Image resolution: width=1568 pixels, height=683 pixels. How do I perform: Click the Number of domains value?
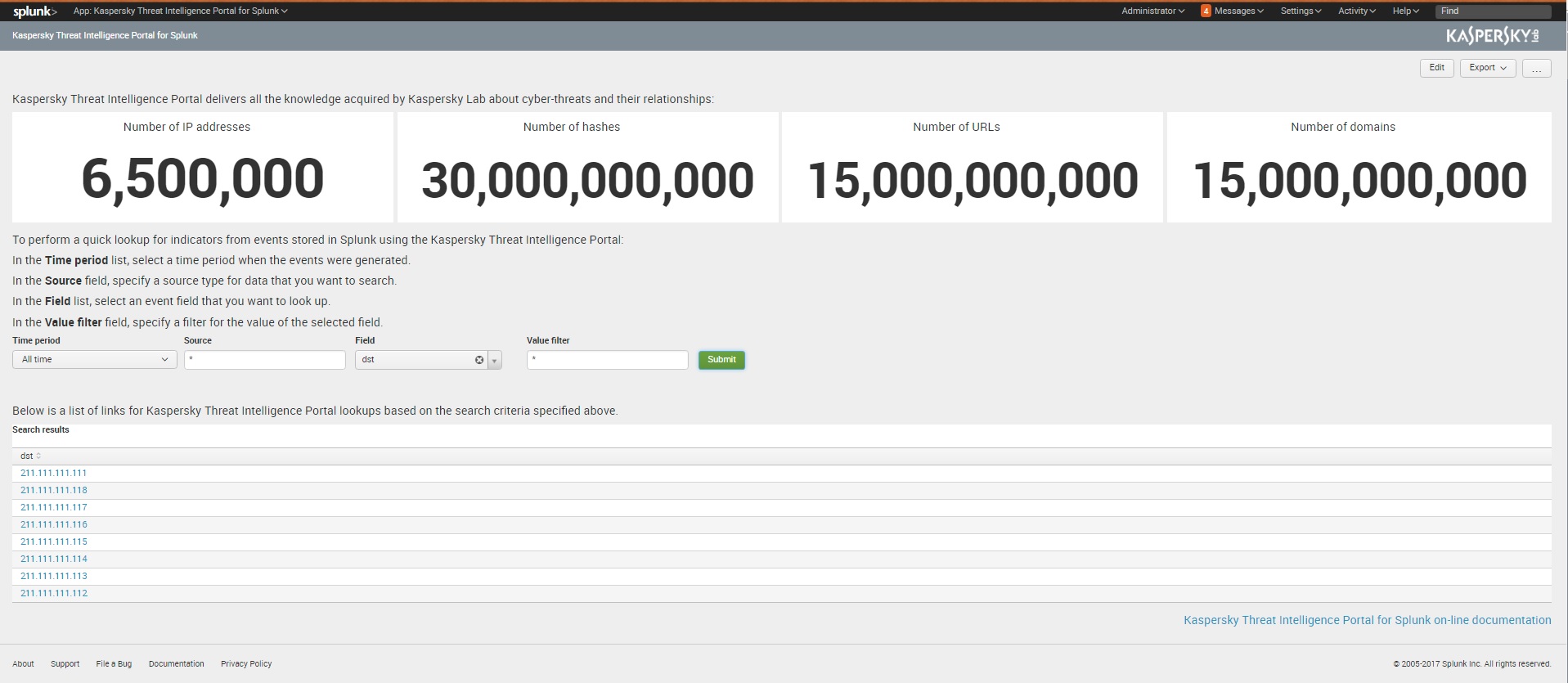point(1359,181)
